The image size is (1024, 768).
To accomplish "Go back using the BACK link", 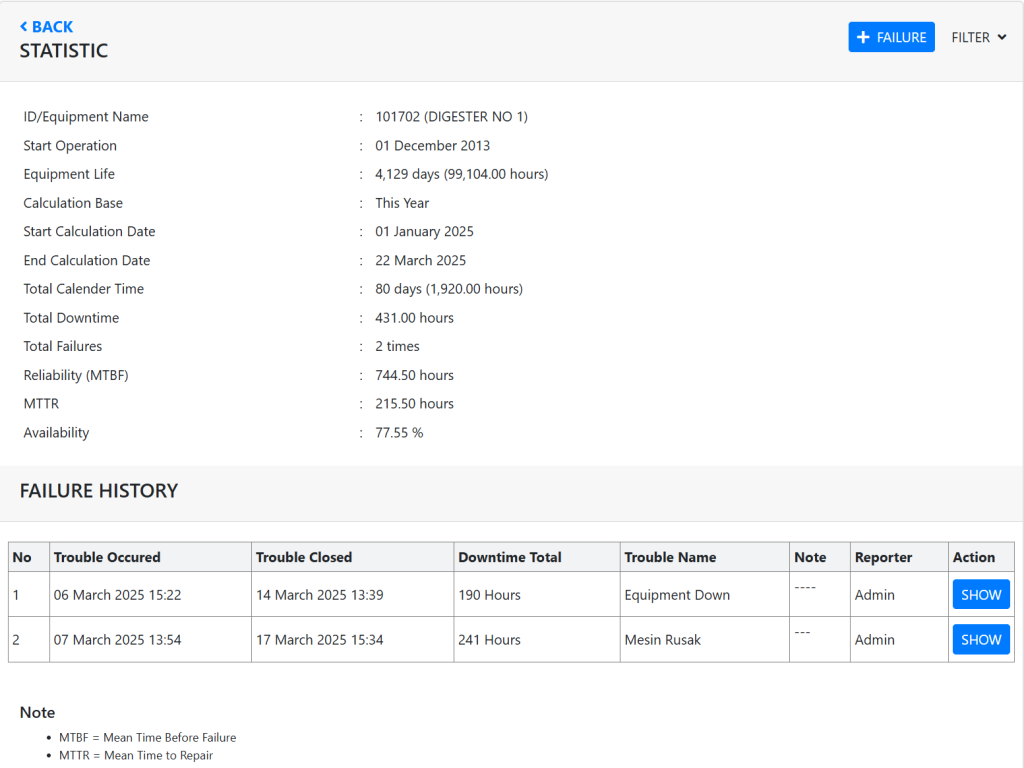I will (47, 27).
